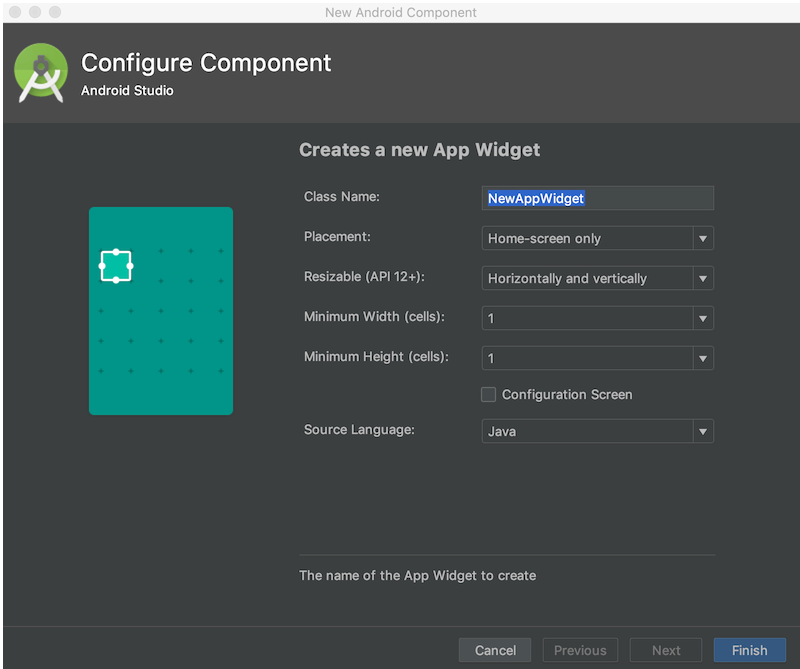Viewport: 800px width, 669px height.
Task: Expand the Minimum Height cells dropdown
Action: (x=704, y=358)
